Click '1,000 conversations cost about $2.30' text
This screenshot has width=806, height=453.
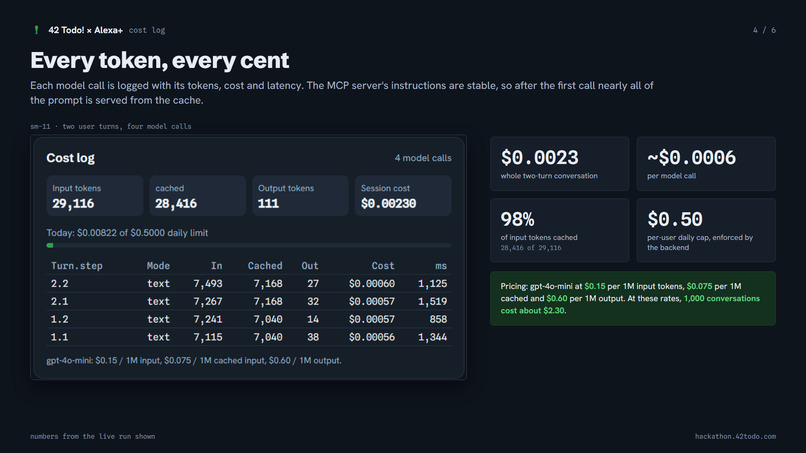coord(630,304)
